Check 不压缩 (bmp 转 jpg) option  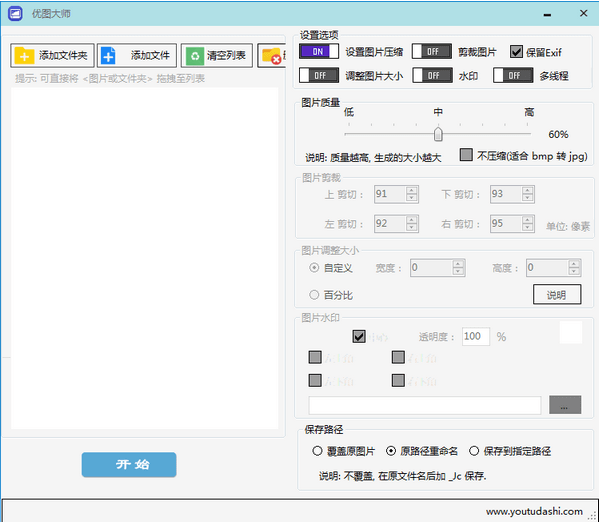466,155
